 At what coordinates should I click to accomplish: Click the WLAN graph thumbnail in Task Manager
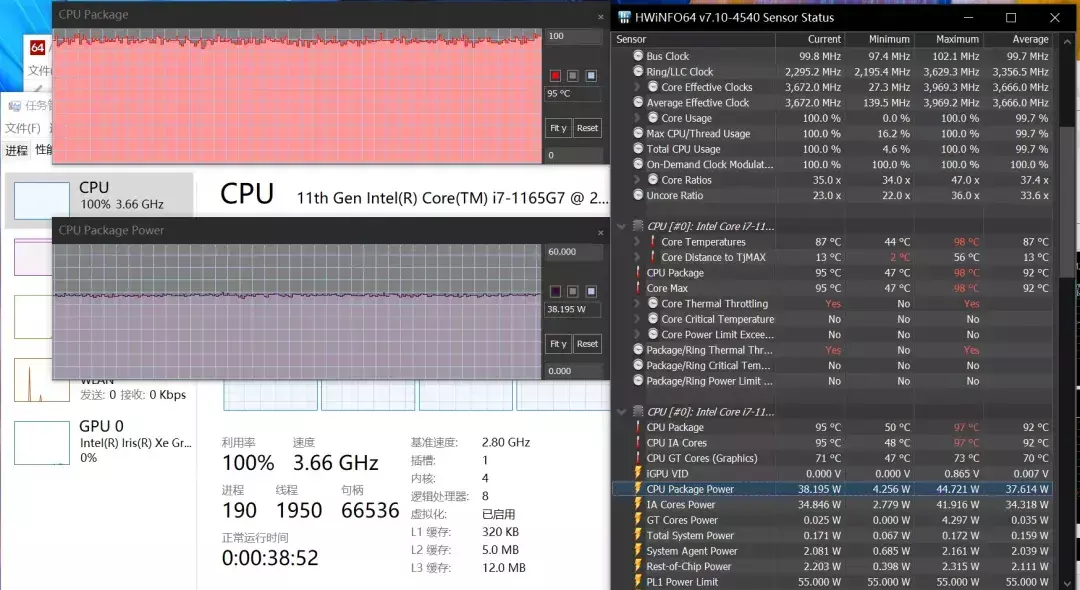(41, 379)
